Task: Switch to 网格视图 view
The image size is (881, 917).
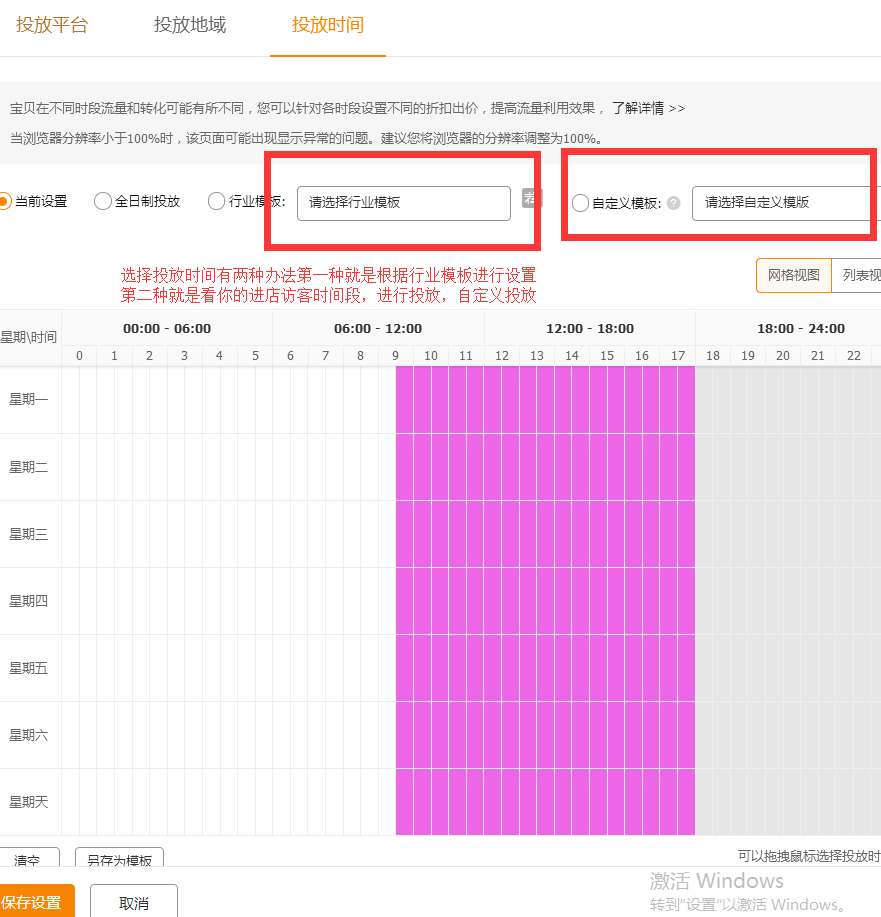Action: pos(793,275)
